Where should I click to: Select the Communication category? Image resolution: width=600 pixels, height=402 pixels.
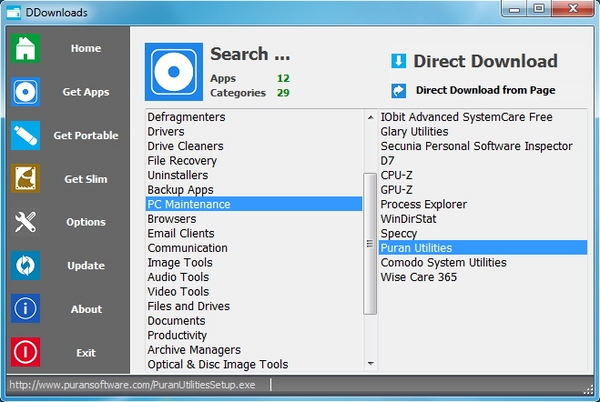click(x=254, y=247)
